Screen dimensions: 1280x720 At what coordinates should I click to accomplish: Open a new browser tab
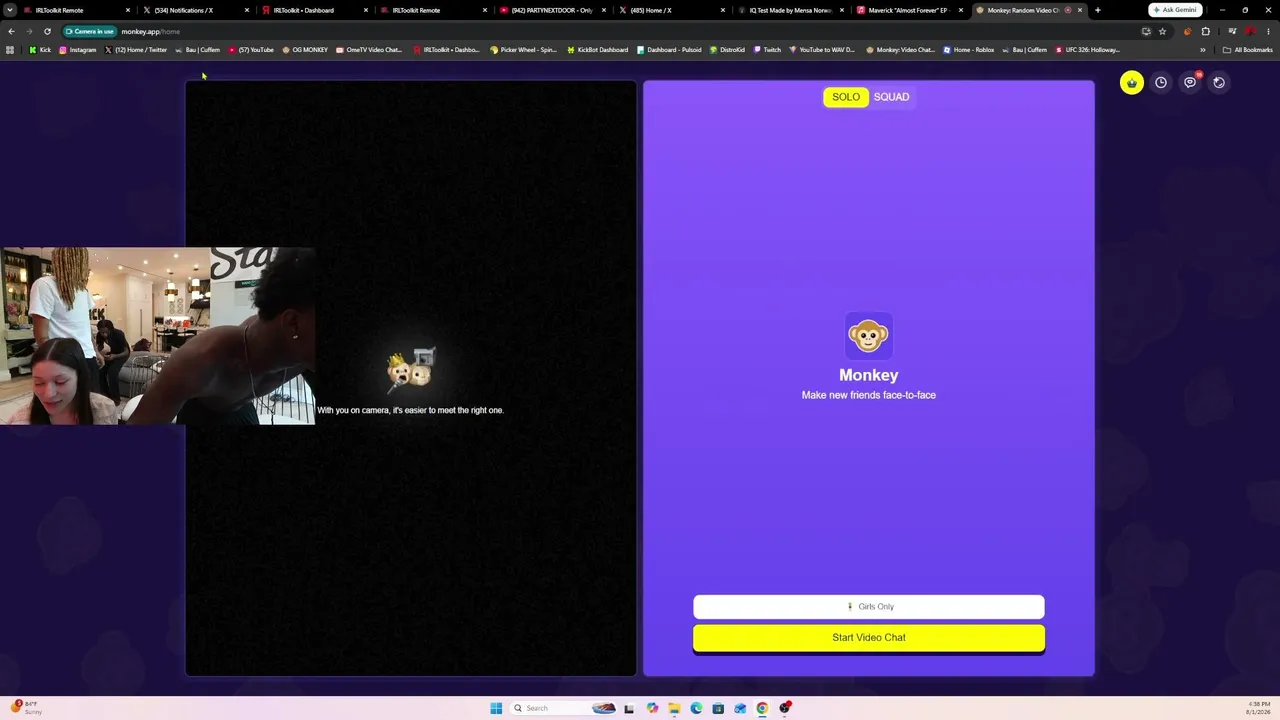[1097, 10]
